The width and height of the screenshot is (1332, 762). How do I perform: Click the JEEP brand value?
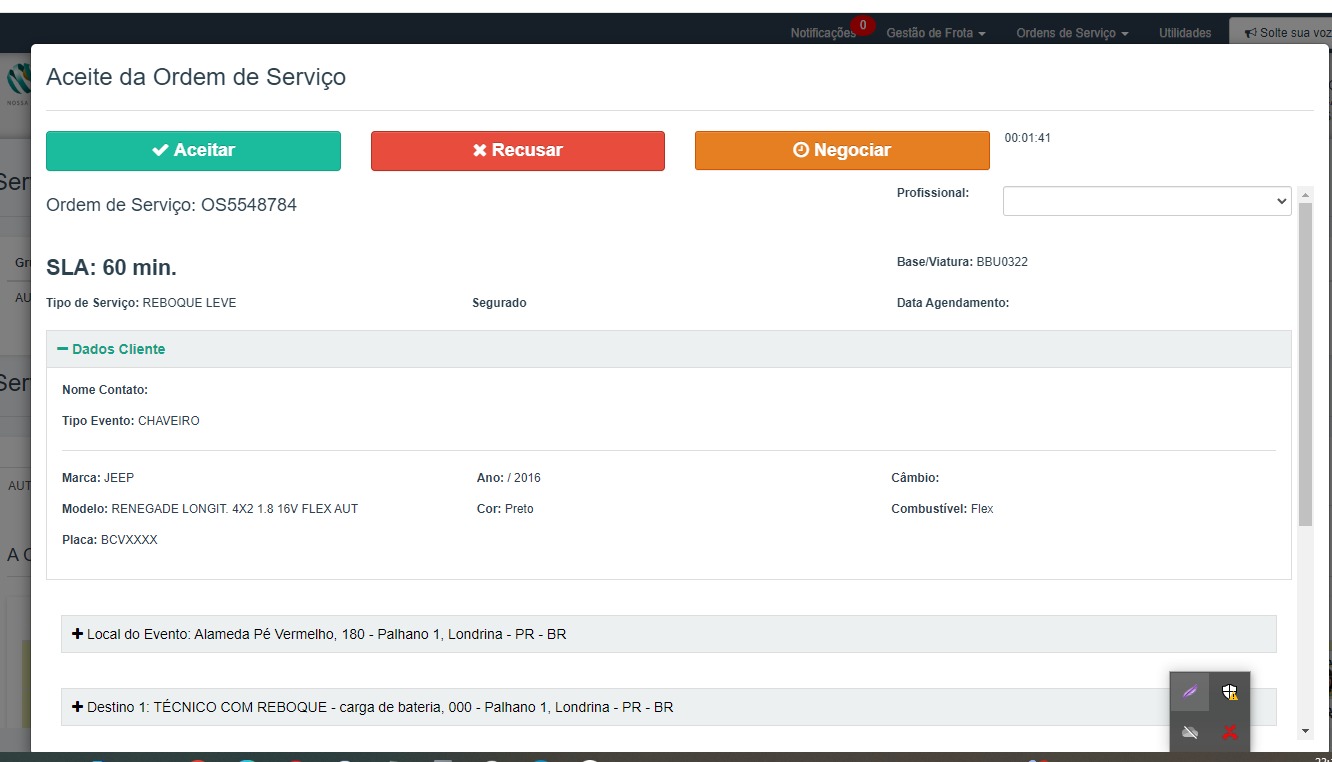pyautogui.click(x=119, y=478)
